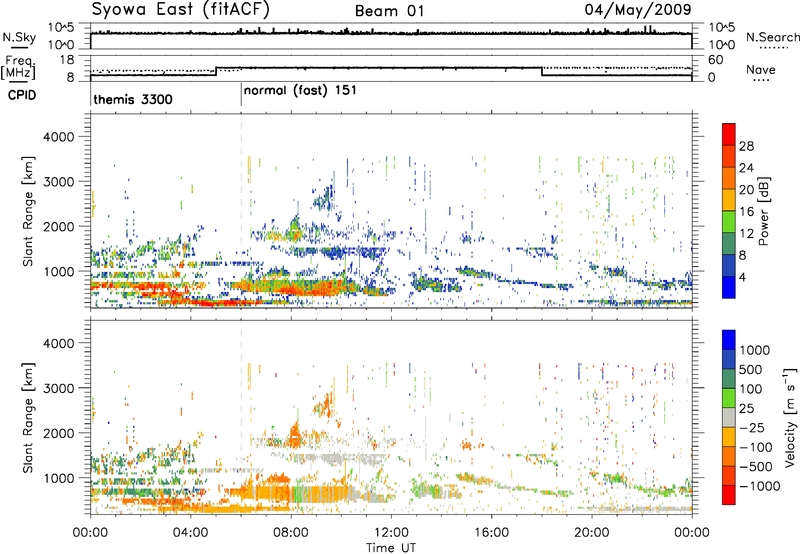Click the orange velocity patch near 2000 km at 08:00
The image size is (800, 554).
[x=294, y=434]
